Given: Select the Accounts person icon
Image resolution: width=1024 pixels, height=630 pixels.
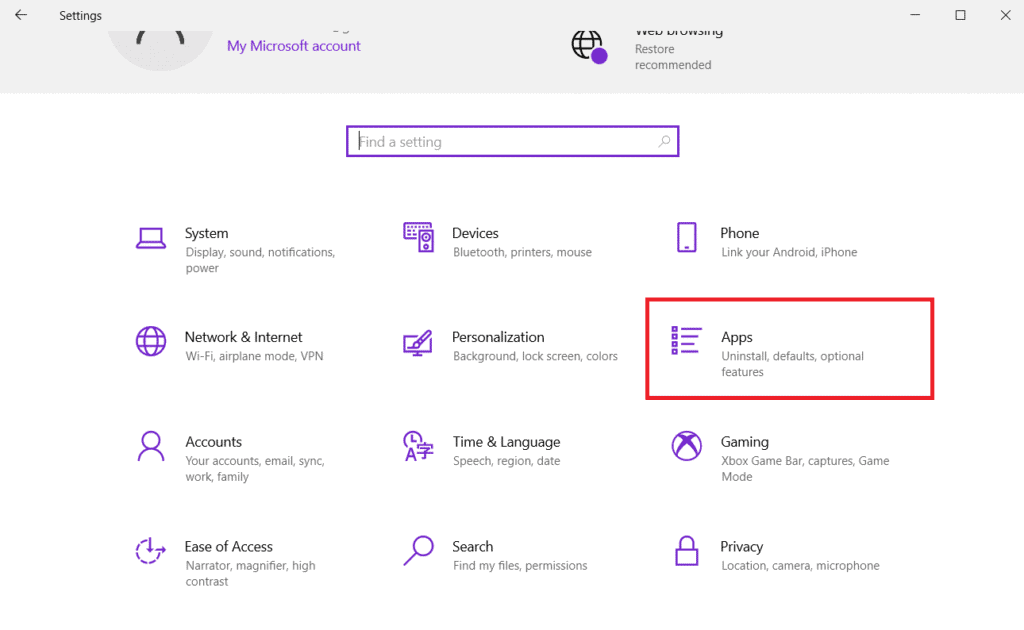Looking at the screenshot, I should [x=151, y=446].
